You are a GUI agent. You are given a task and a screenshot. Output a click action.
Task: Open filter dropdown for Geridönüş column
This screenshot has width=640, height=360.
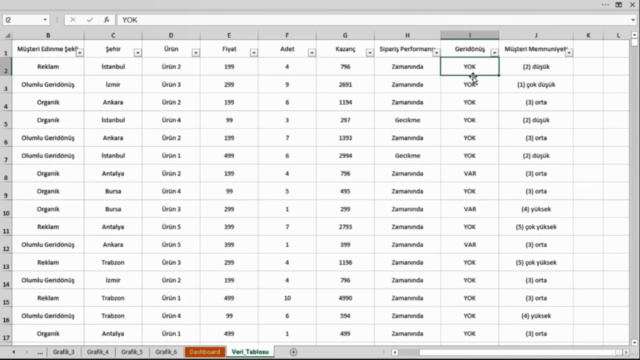(x=494, y=53)
